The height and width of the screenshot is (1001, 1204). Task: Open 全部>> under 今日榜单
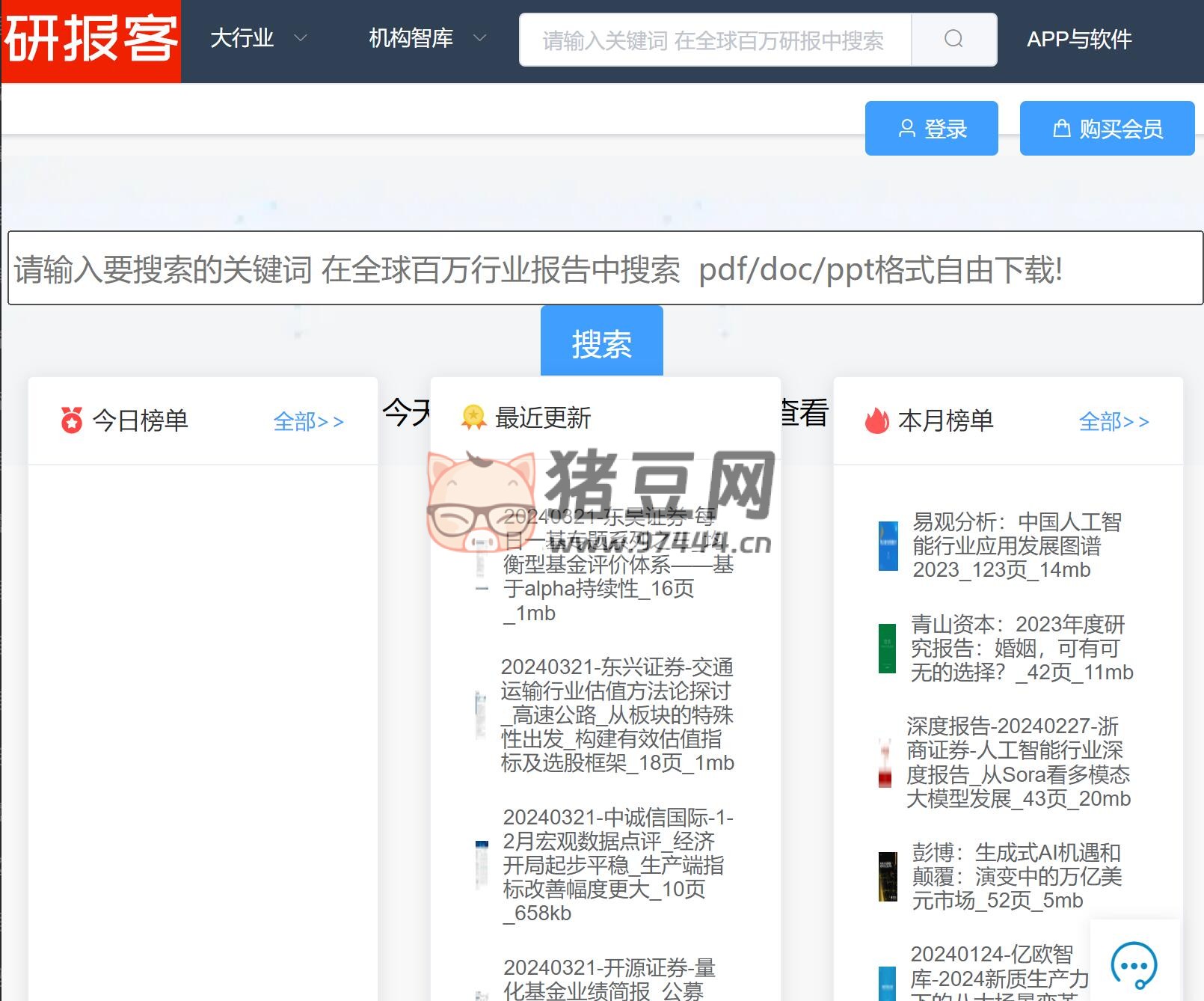pyautogui.click(x=309, y=421)
